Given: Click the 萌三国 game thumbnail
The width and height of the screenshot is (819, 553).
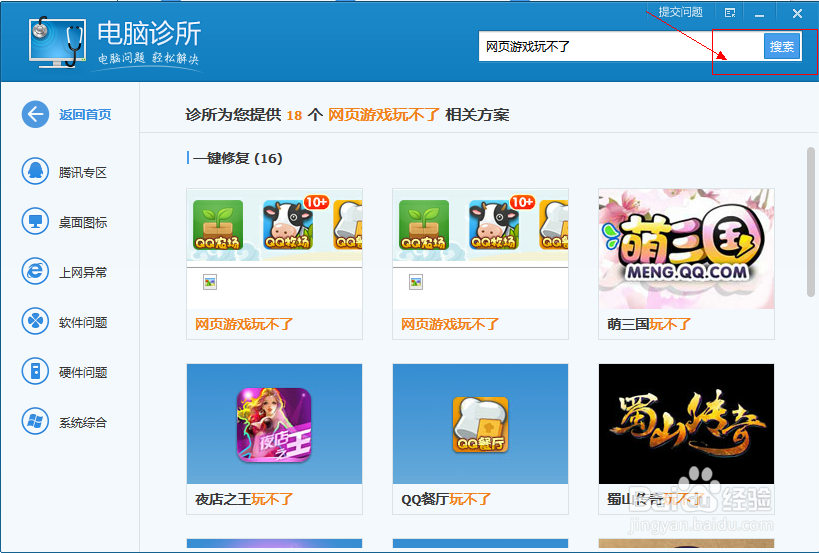Looking at the screenshot, I should (x=686, y=249).
